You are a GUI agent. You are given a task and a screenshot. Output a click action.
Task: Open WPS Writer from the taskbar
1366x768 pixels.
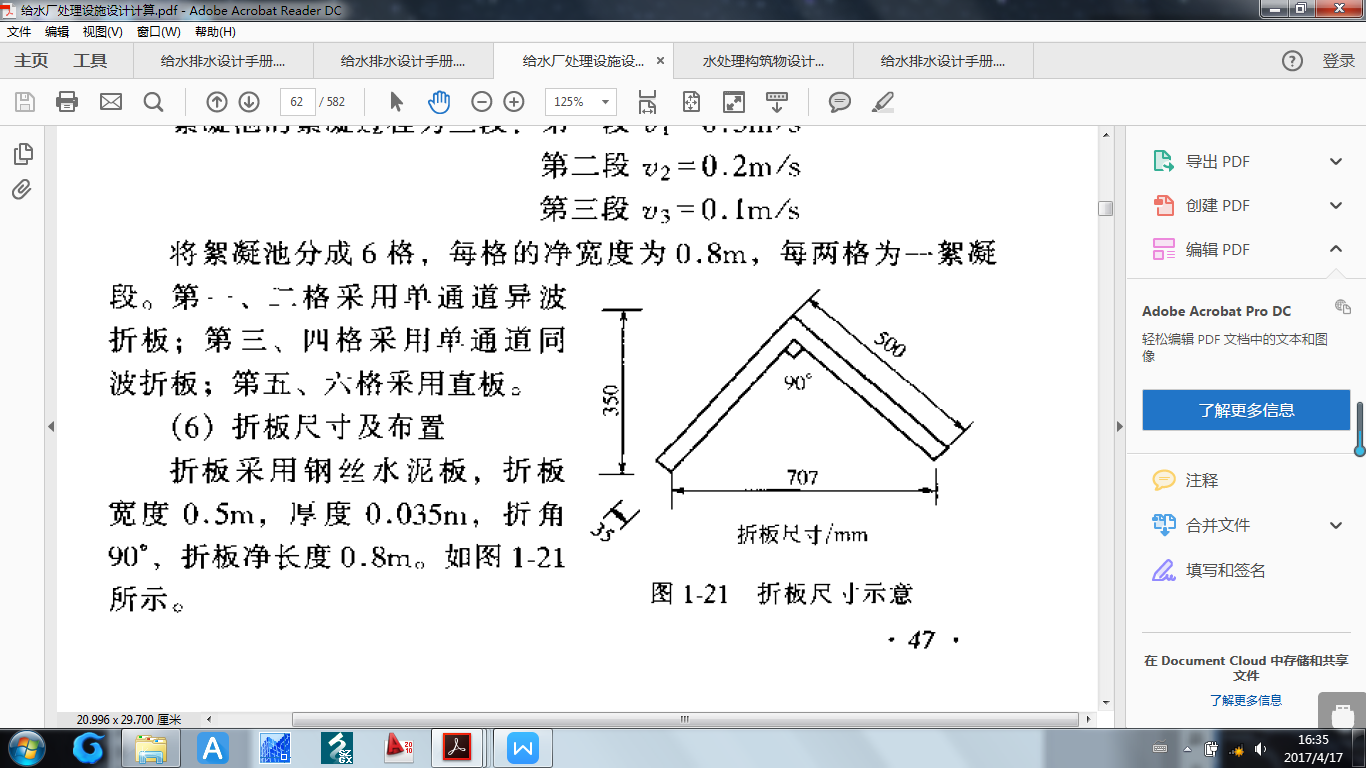coord(523,748)
